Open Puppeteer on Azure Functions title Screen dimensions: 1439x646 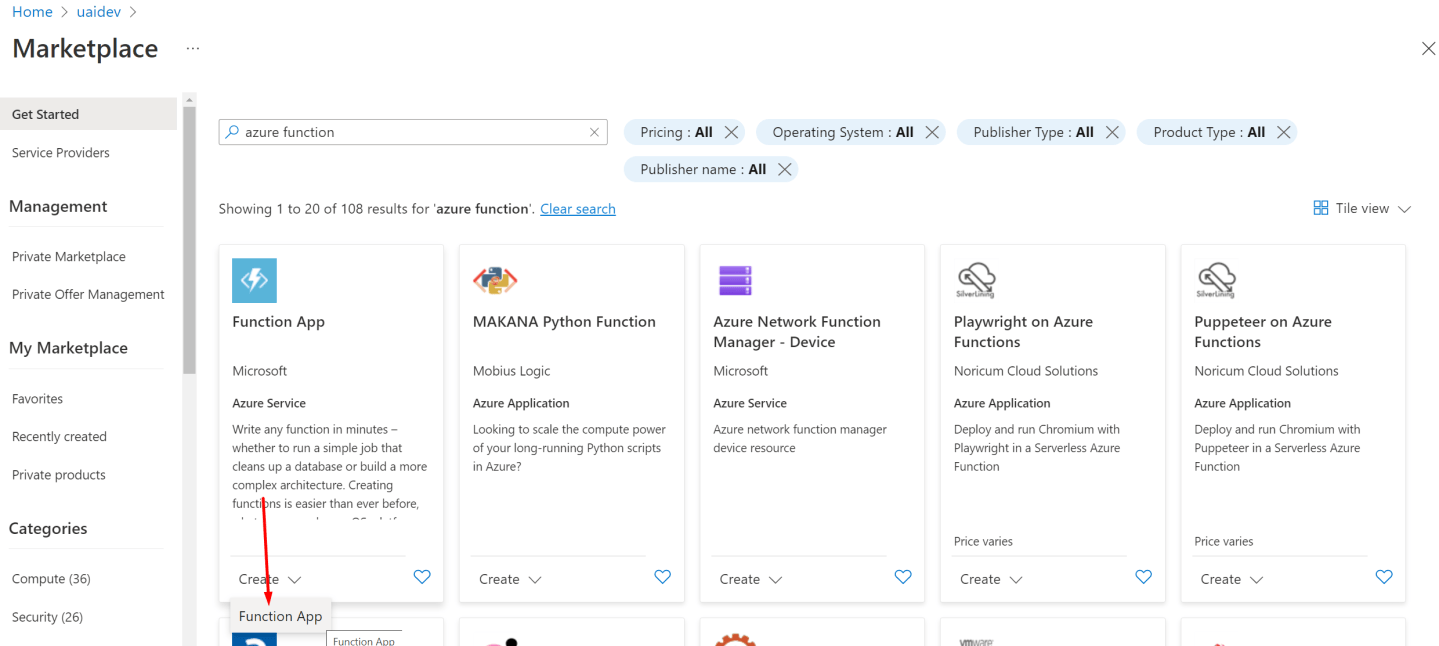(1263, 332)
